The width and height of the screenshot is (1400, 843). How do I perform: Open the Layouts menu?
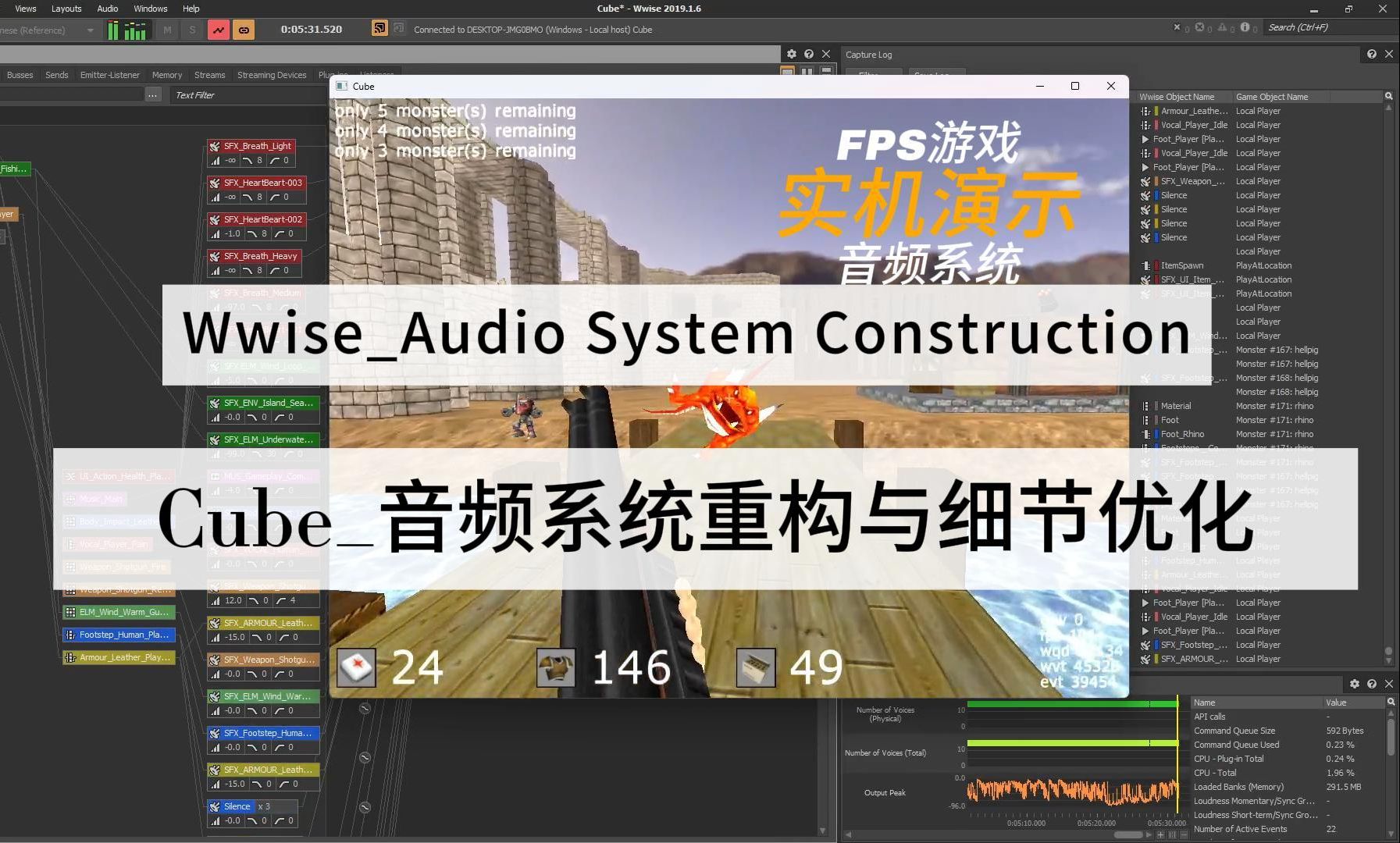pos(66,9)
